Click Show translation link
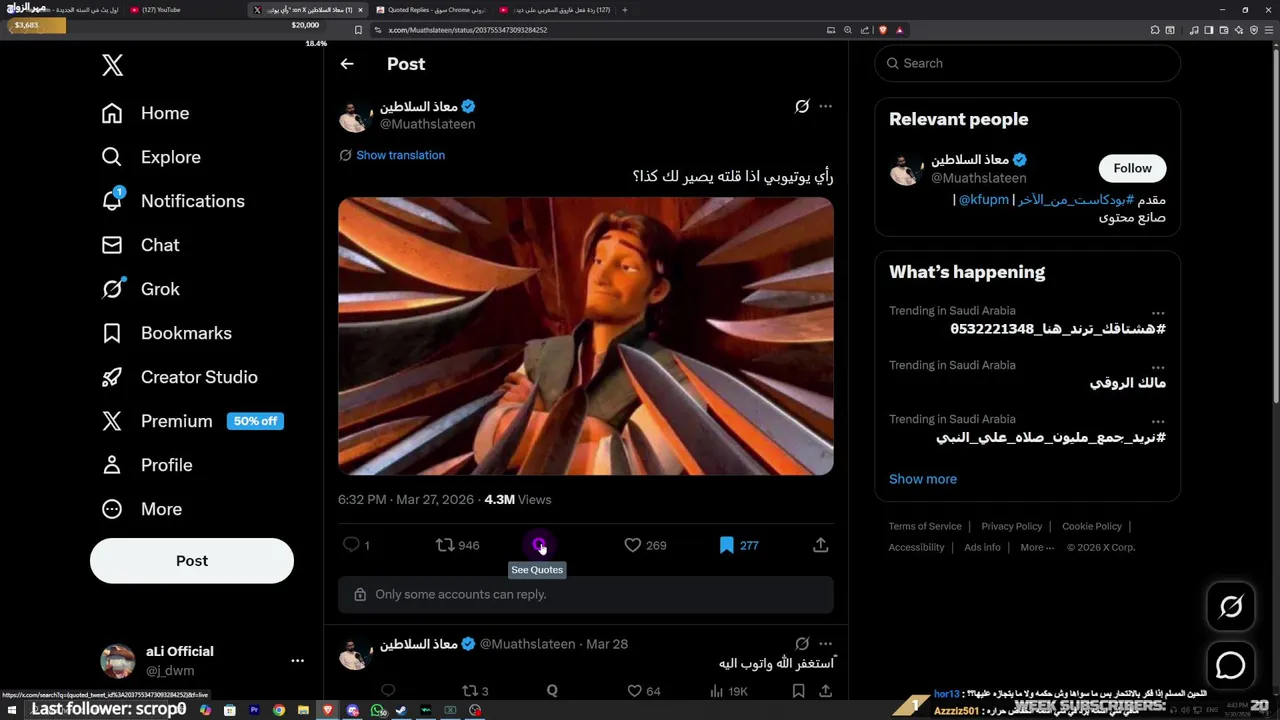Screen dimensions: 1280x720 [x=400, y=155]
